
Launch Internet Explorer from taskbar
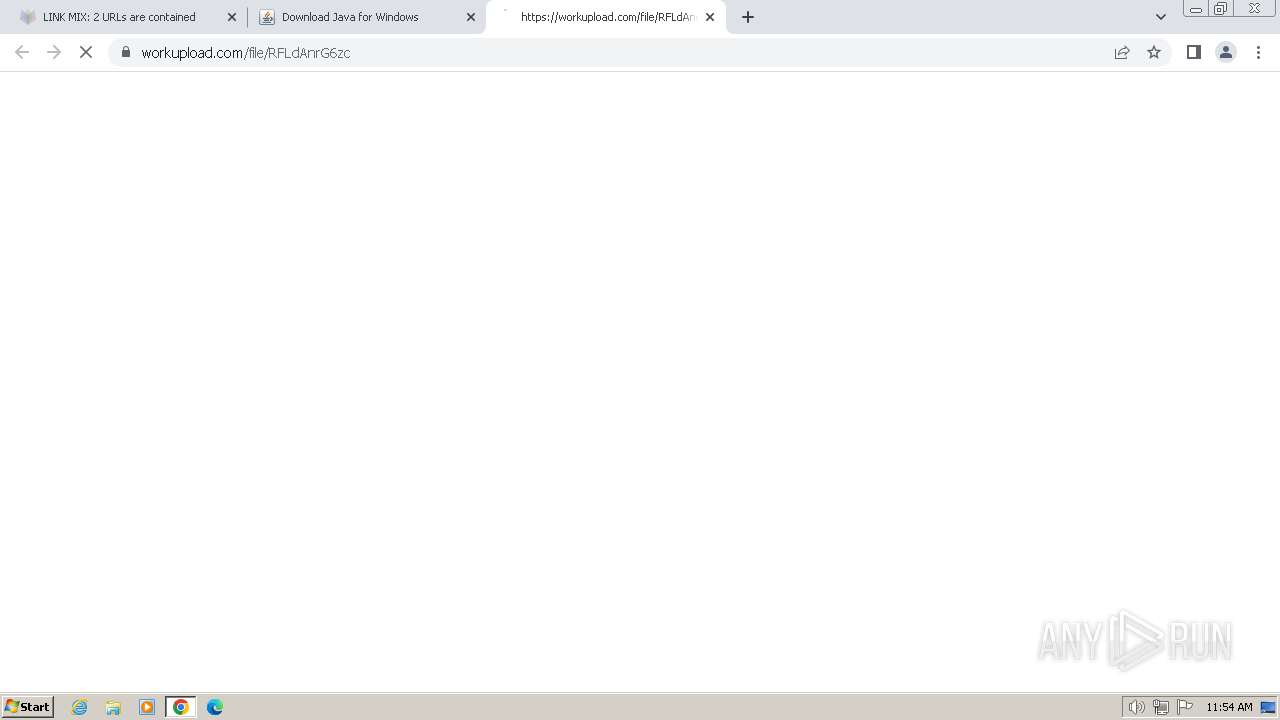click(x=80, y=707)
